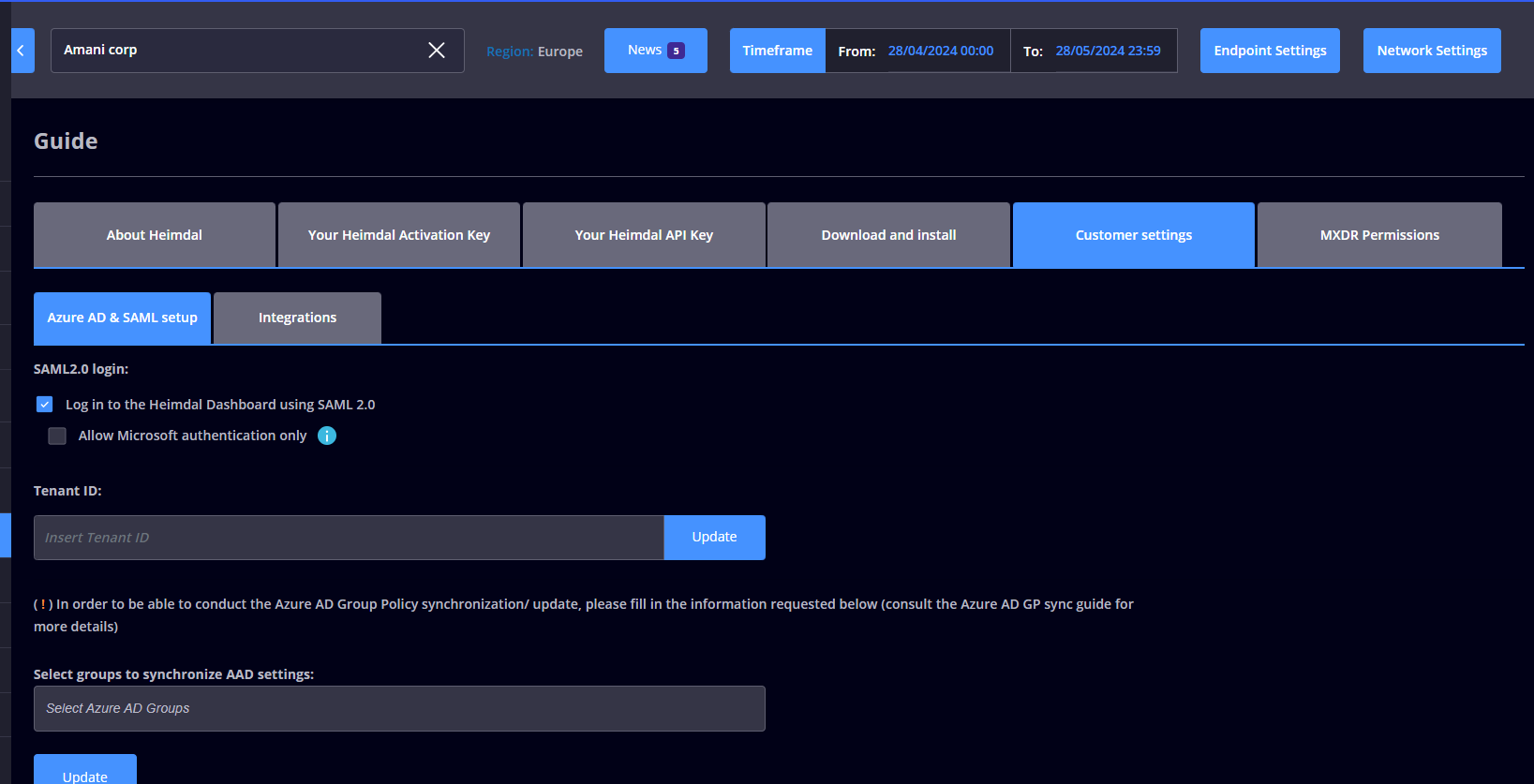Screen dimensions: 1534x784
Task: Open the MXDR Permissions tab
Action: [x=1379, y=235]
